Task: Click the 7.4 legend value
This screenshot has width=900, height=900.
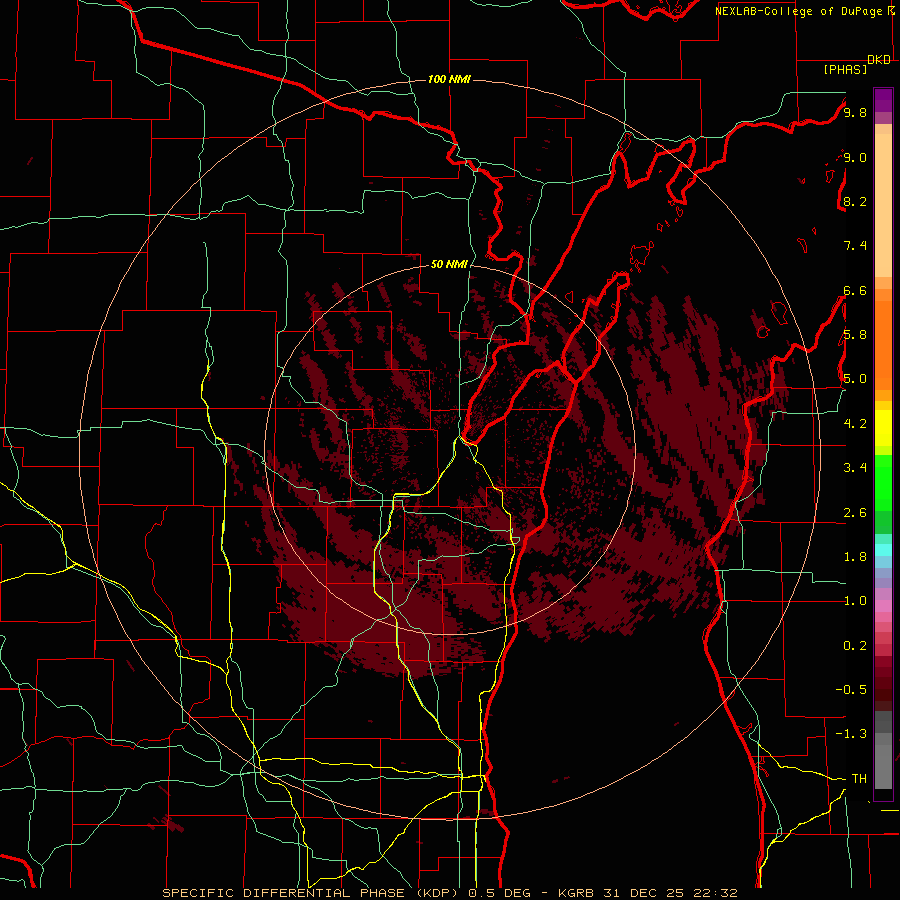Action: point(855,246)
